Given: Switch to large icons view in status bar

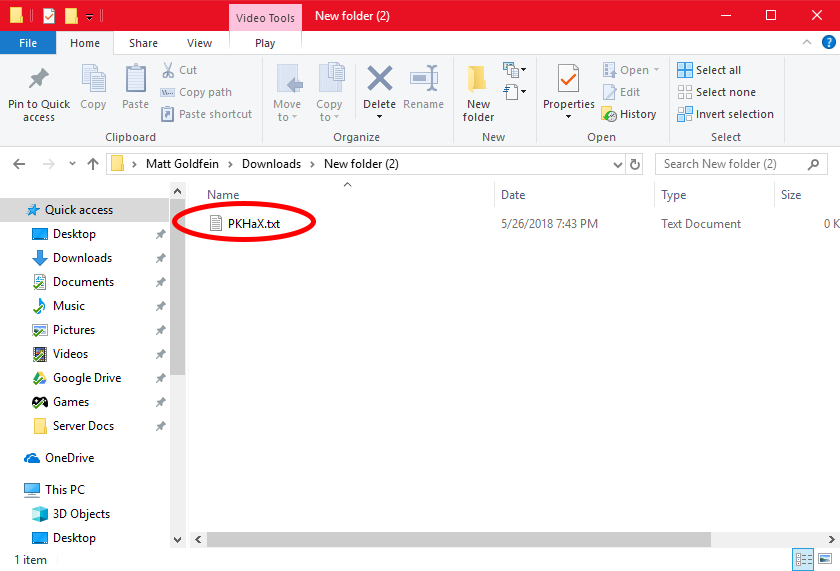Looking at the screenshot, I should pyautogui.click(x=825, y=559).
